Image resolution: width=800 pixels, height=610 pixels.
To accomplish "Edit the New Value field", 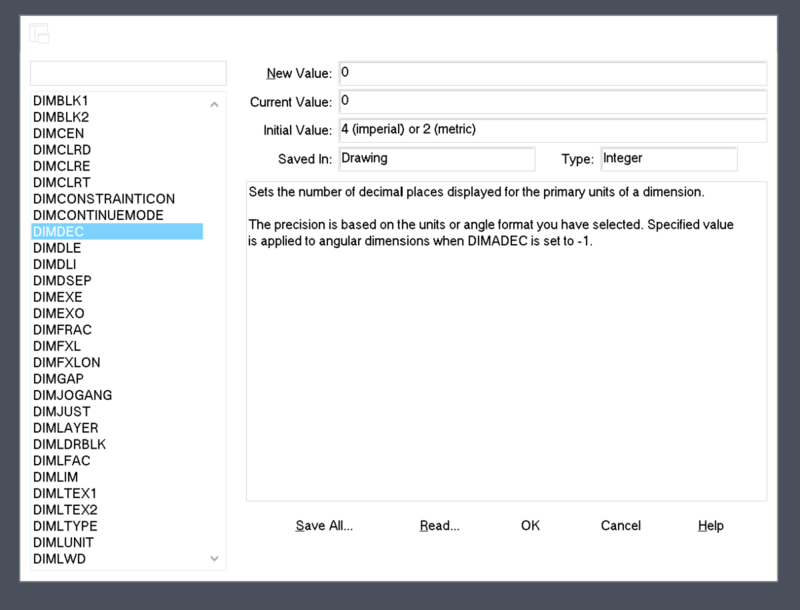I will pyautogui.click(x=552, y=73).
